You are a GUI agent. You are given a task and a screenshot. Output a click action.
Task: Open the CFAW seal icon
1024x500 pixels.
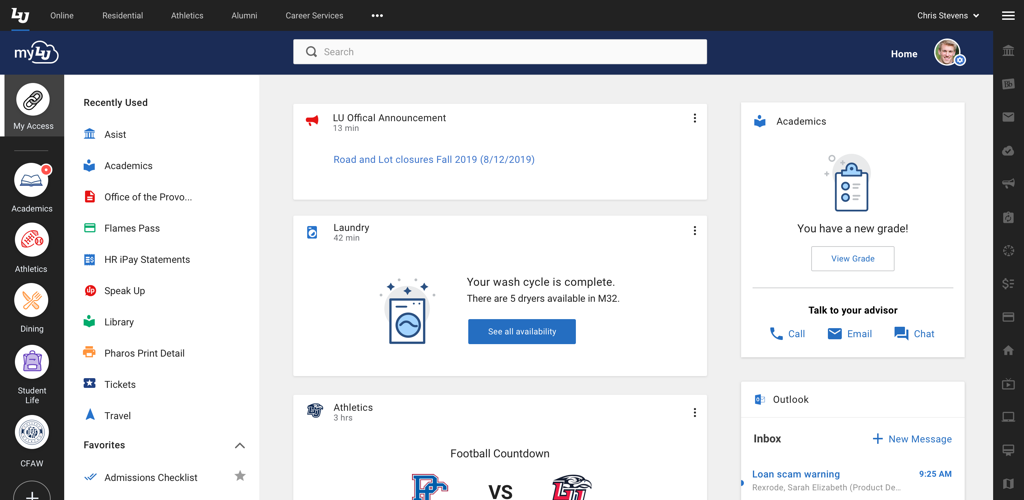[x=31, y=432]
